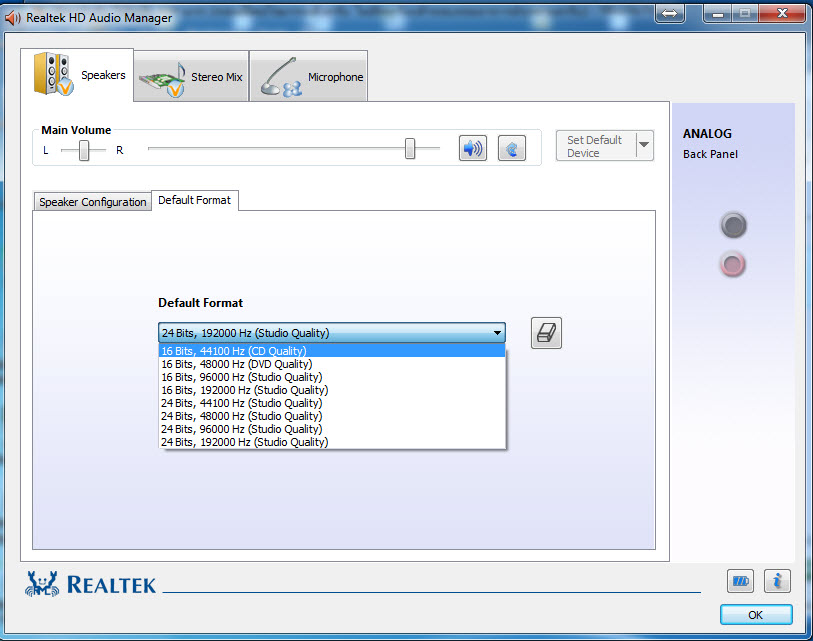The height and width of the screenshot is (641, 813).
Task: Click the gray back panel audio jack
Action: coord(733,226)
